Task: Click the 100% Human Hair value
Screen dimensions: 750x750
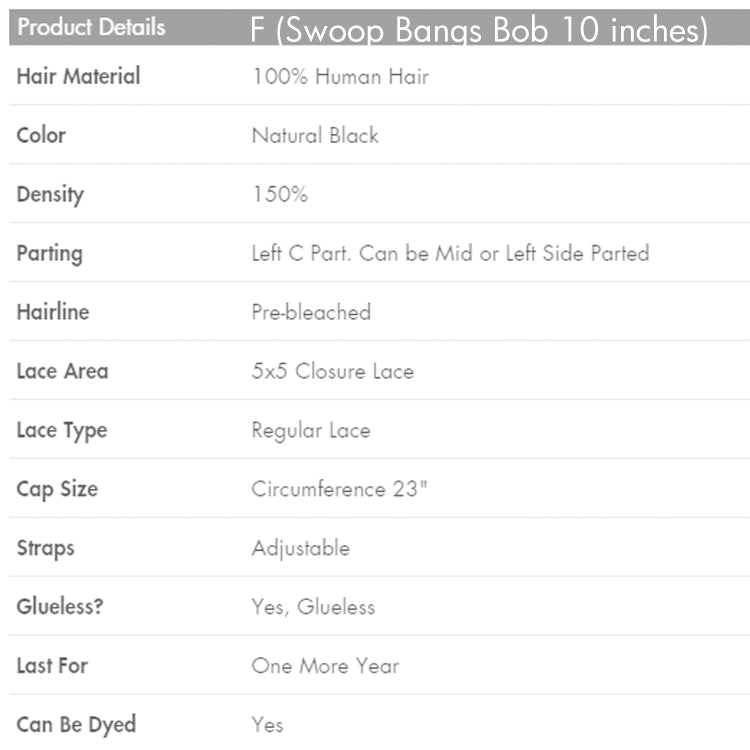Action: [x=340, y=76]
